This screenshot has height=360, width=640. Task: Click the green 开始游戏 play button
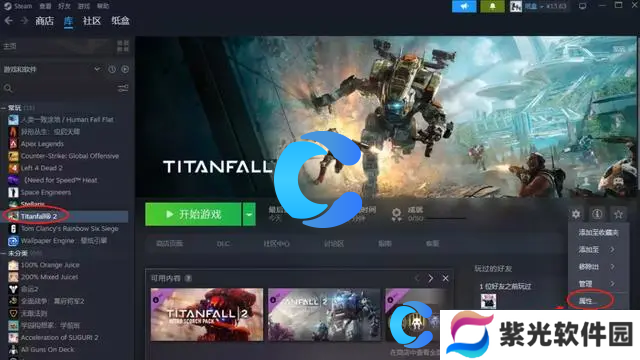tap(193, 214)
